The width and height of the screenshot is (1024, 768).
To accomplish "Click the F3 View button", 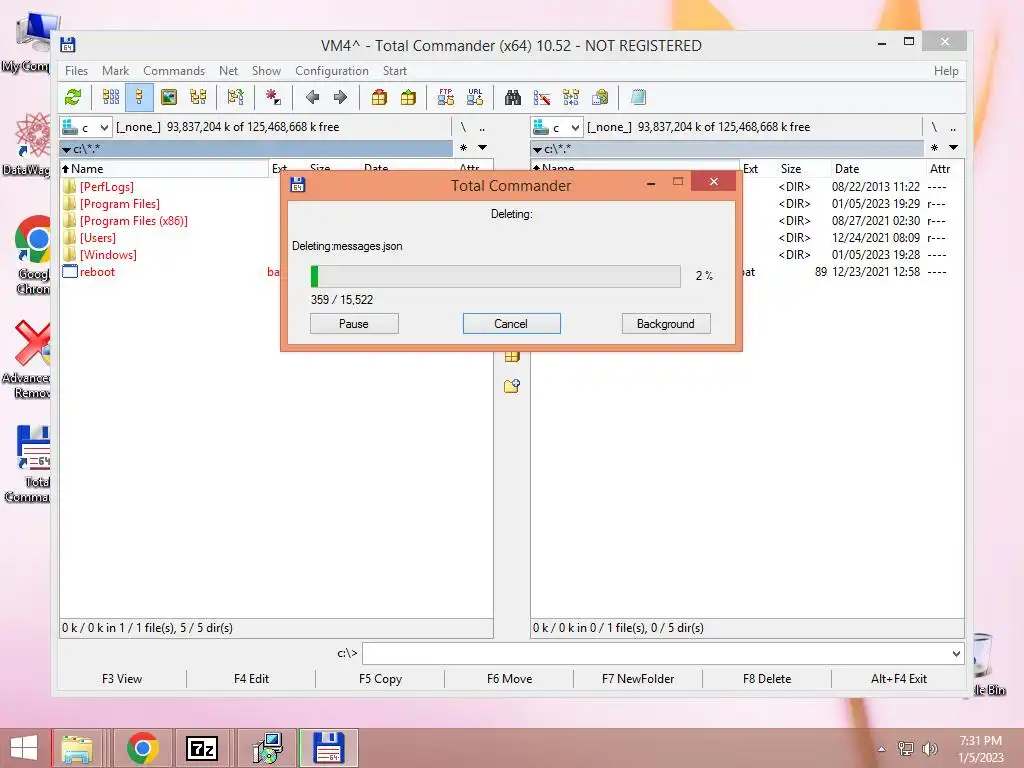I will coord(122,679).
